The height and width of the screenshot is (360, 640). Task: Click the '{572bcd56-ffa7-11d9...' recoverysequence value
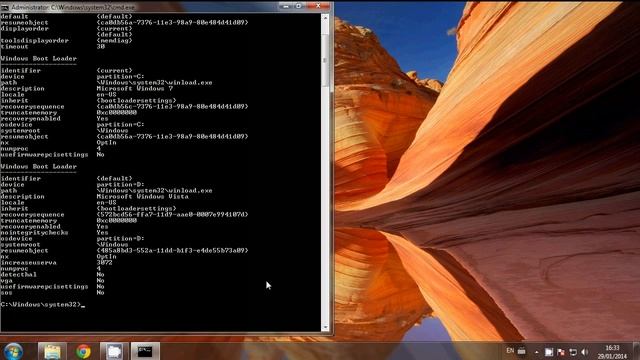(x=172, y=214)
